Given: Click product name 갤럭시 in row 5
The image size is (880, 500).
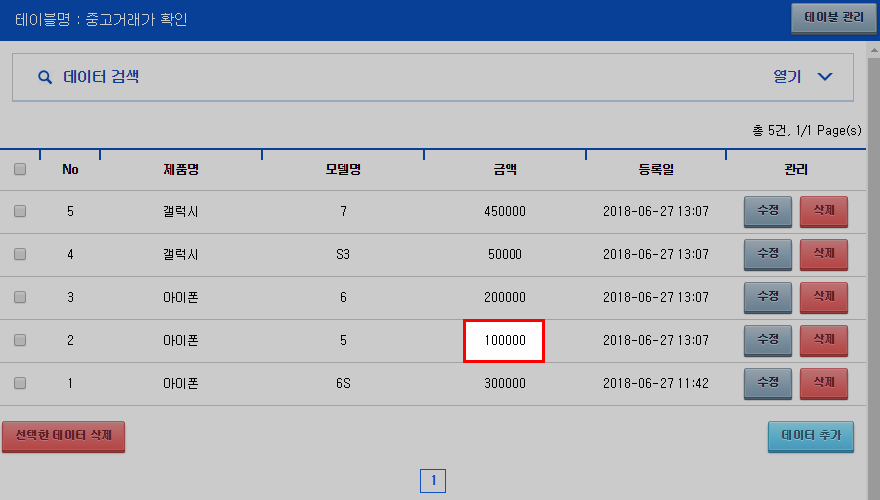Looking at the screenshot, I should click(x=181, y=212).
